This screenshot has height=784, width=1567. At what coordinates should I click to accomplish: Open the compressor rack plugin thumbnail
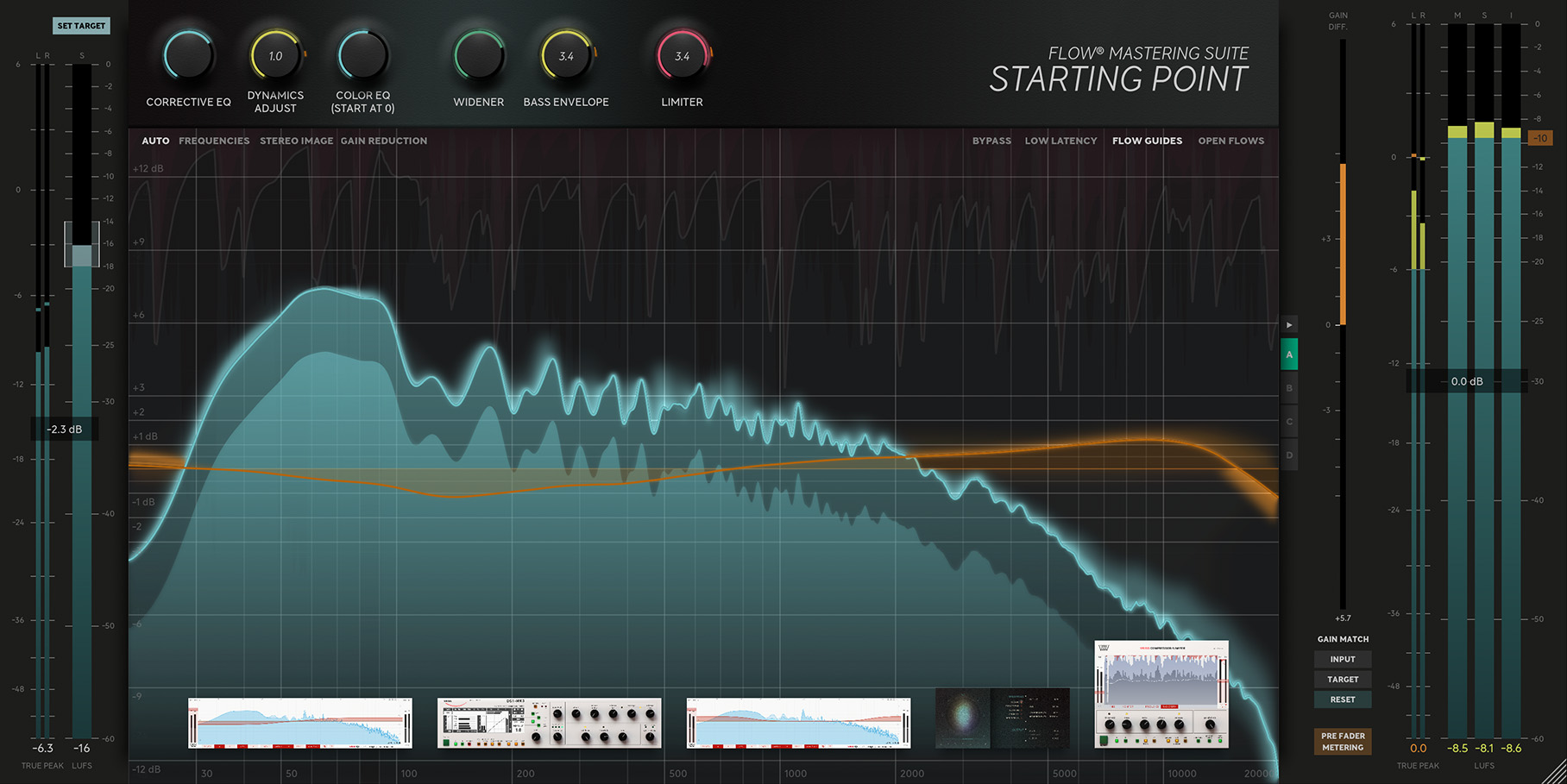click(550, 723)
